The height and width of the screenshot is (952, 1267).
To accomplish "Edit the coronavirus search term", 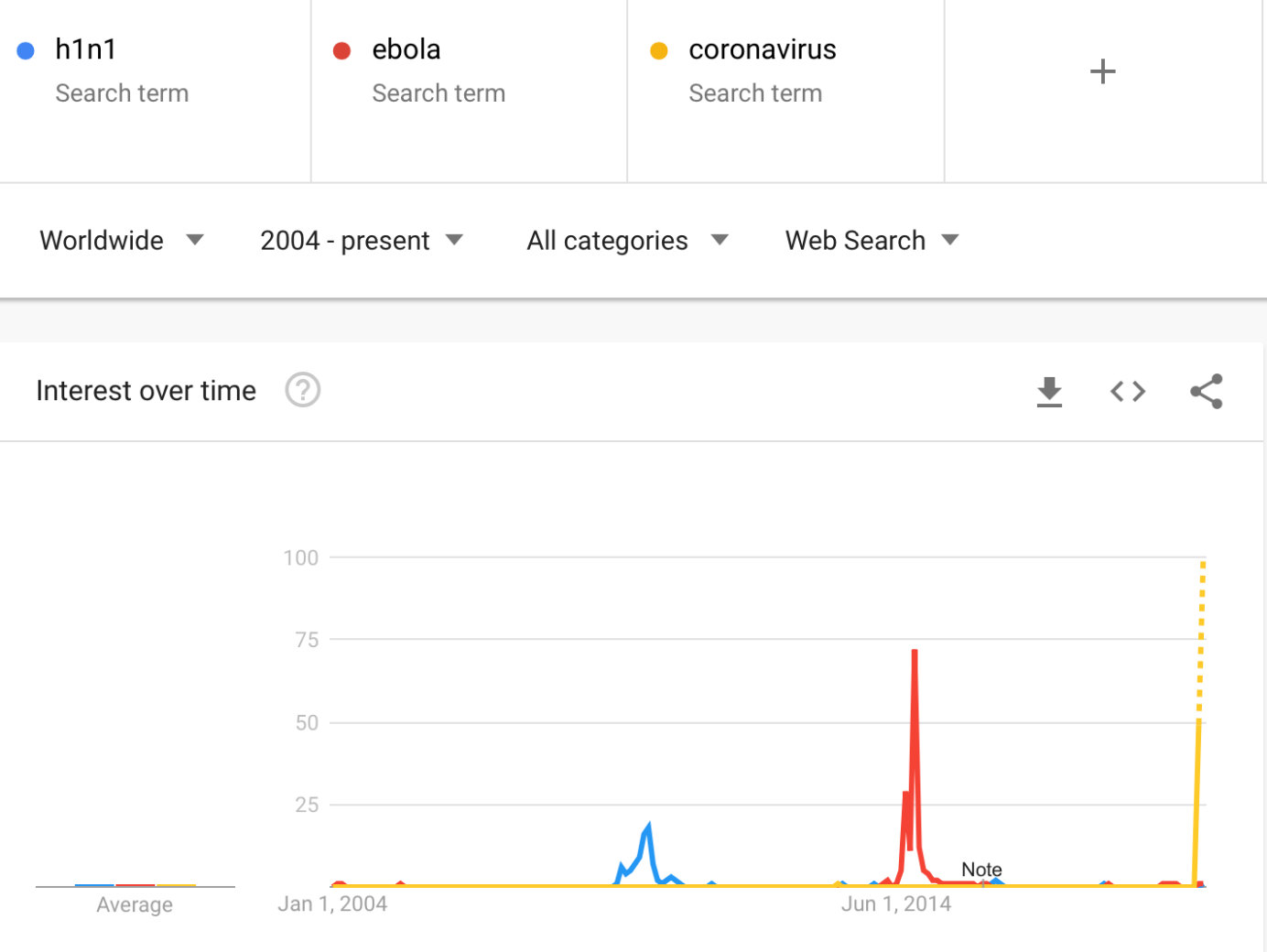I will point(763,49).
